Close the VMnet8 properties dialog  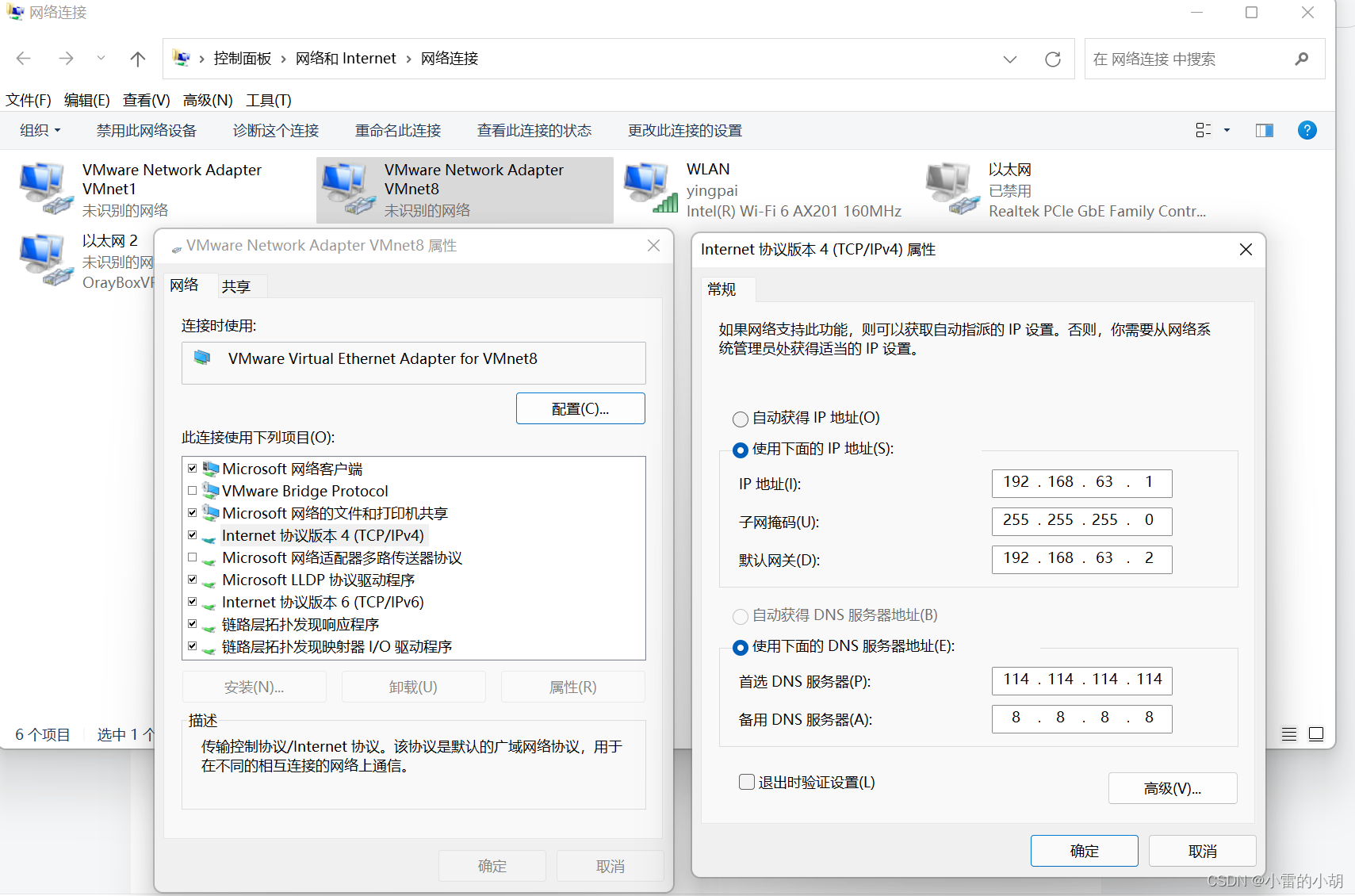click(x=654, y=246)
